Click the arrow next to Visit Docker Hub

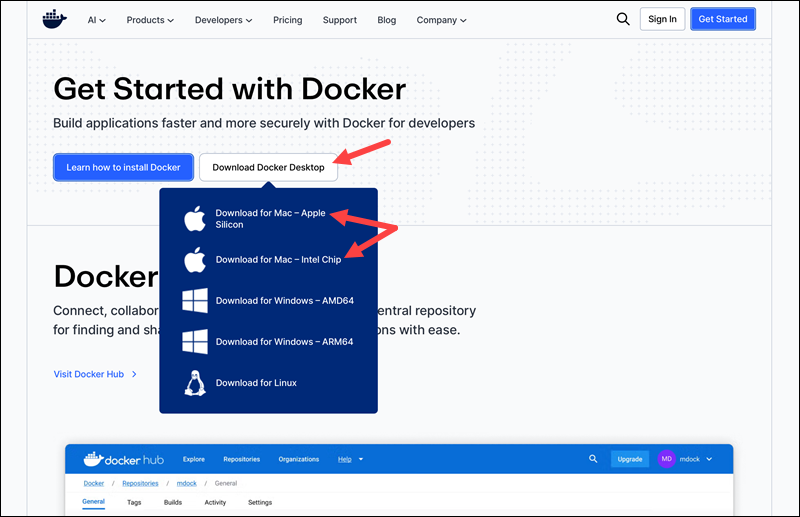(134, 374)
